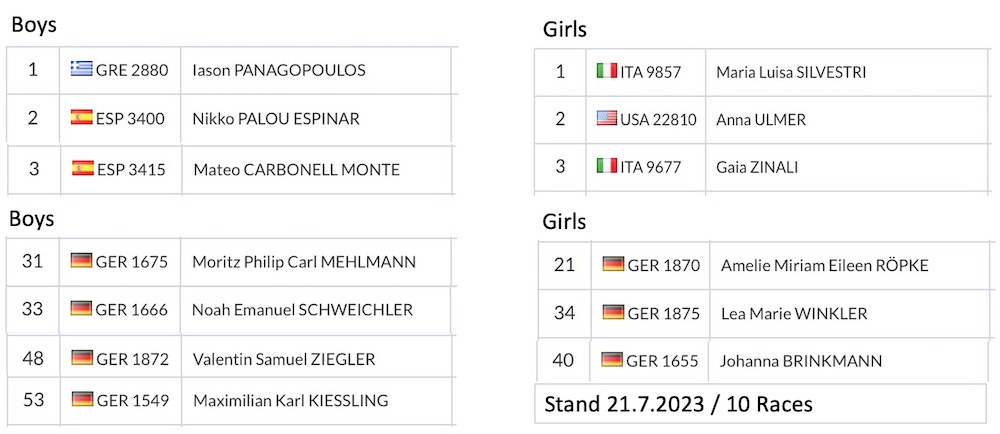Viewport: 1000px width, 434px height.
Task: Open Maria Luisa SILVESTRI entry
Action: tap(791, 72)
